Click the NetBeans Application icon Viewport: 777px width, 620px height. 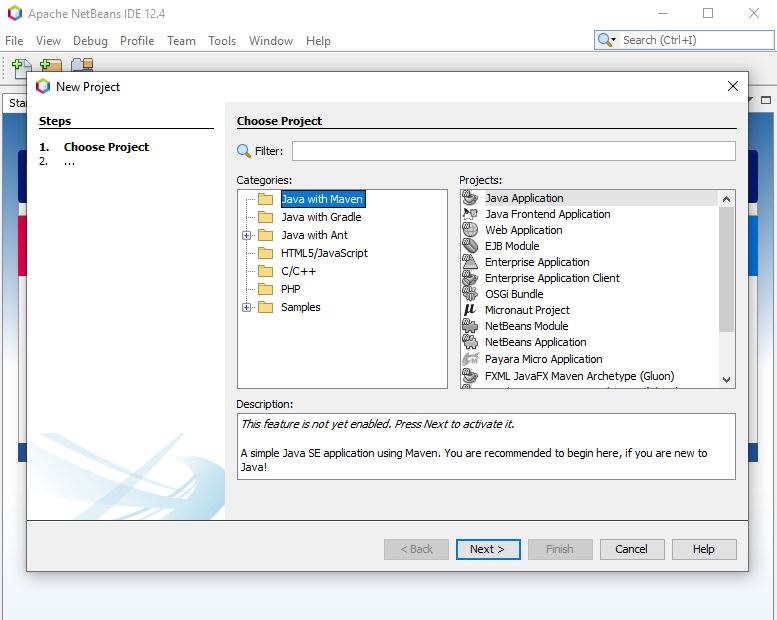pyautogui.click(x=470, y=342)
